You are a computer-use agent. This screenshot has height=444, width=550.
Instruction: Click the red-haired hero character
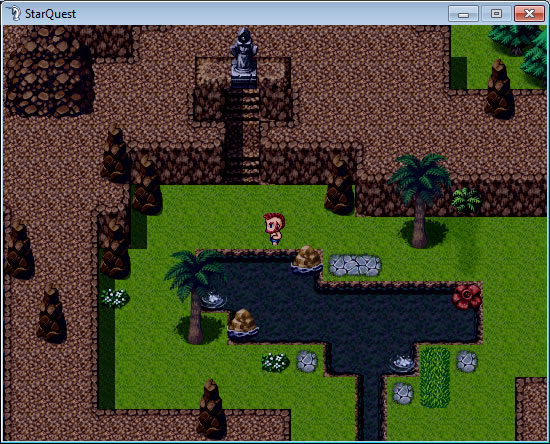point(274,229)
